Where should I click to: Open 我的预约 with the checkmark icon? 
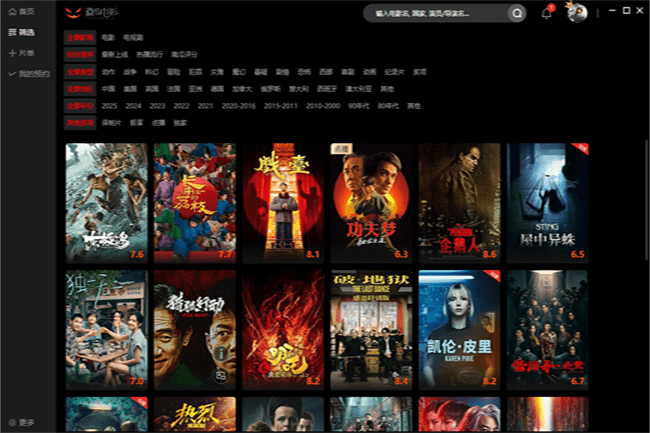(x=29, y=74)
